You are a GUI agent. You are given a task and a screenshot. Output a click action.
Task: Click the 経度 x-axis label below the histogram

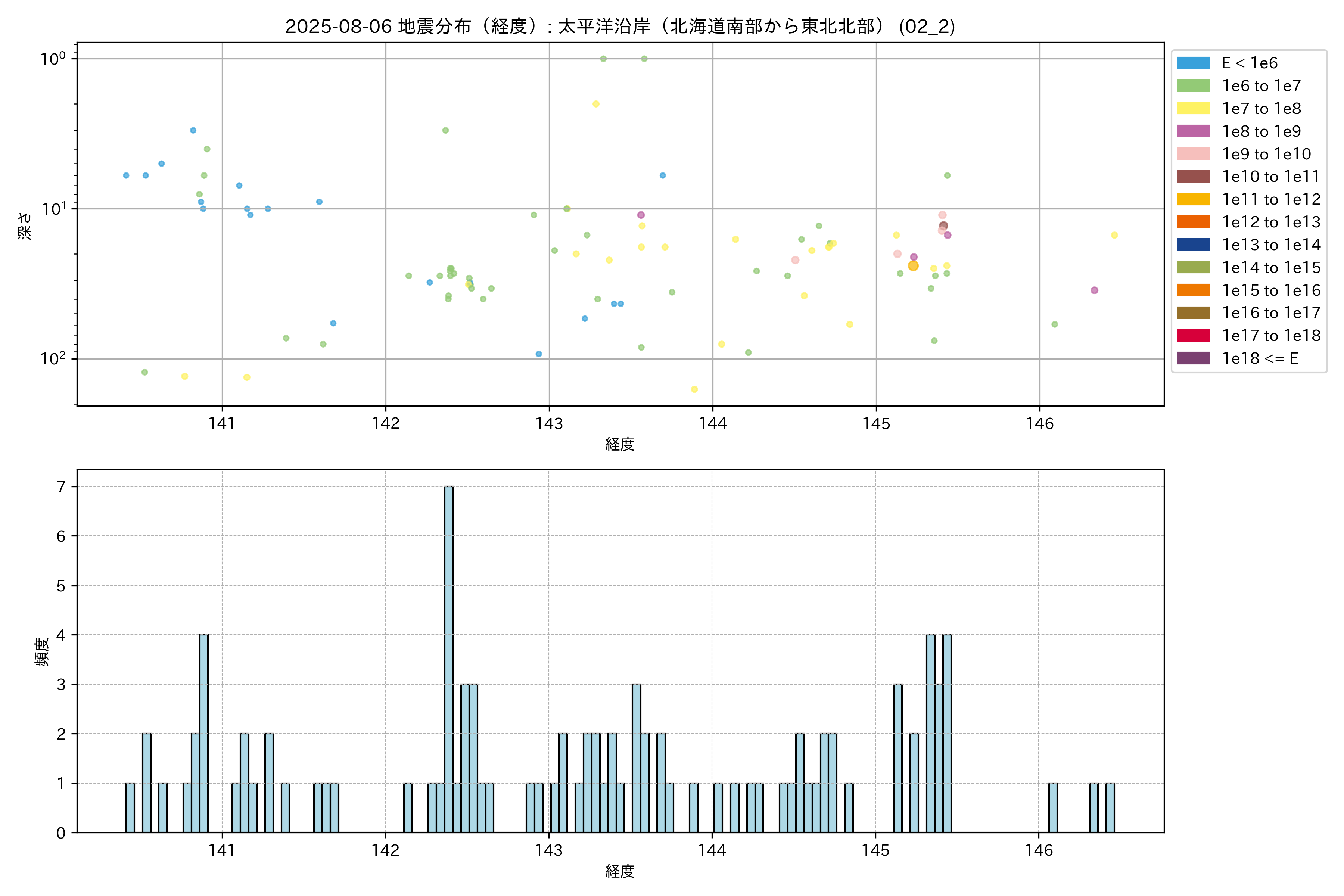click(620, 871)
